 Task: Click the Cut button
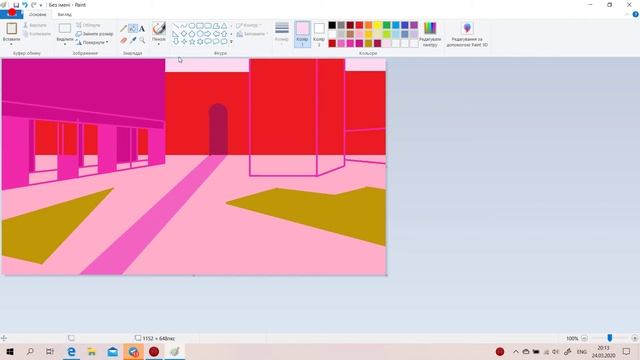tap(35, 25)
